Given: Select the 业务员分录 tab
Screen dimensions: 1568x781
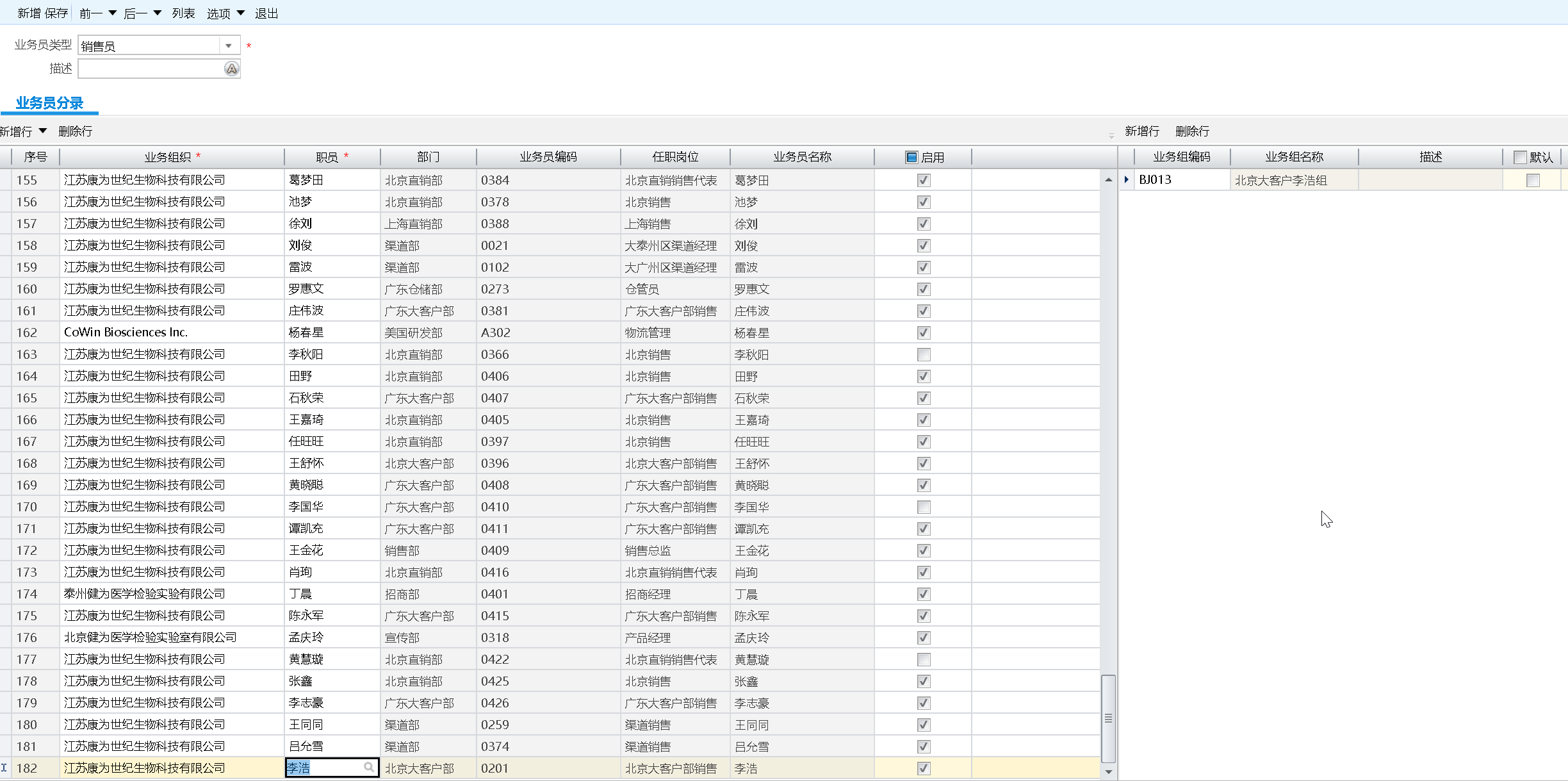Looking at the screenshot, I should (49, 103).
